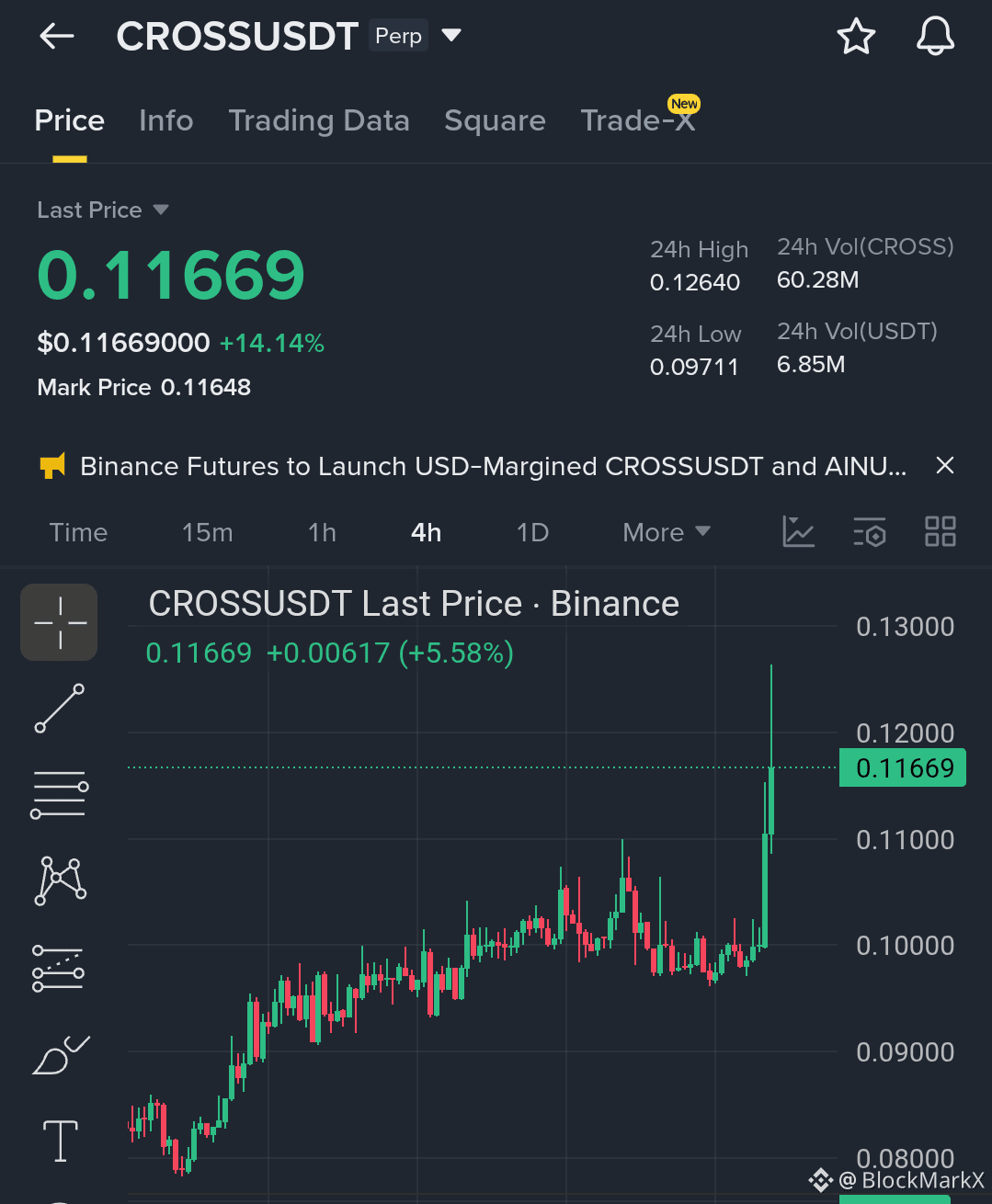Open the Perp contract type badge
Viewport: 992px width, 1204px height.
coord(399,36)
